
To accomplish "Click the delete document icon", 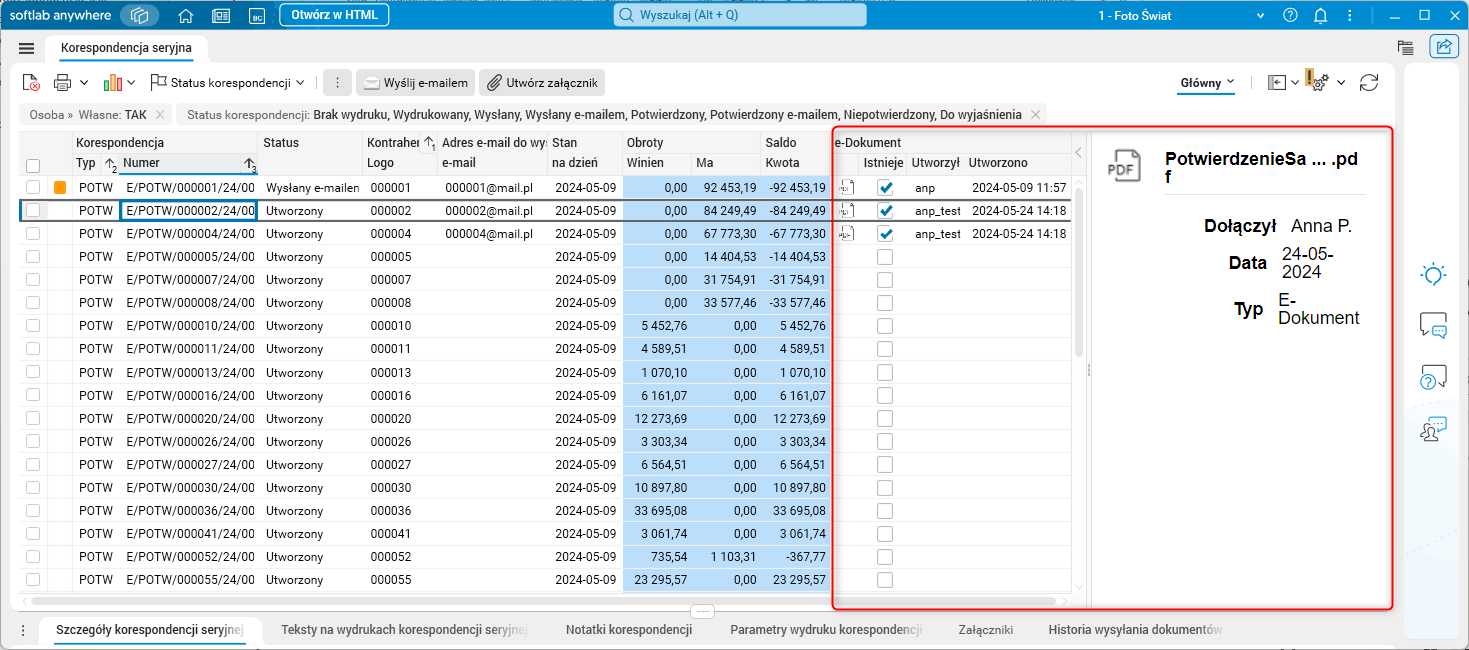I will point(31,83).
